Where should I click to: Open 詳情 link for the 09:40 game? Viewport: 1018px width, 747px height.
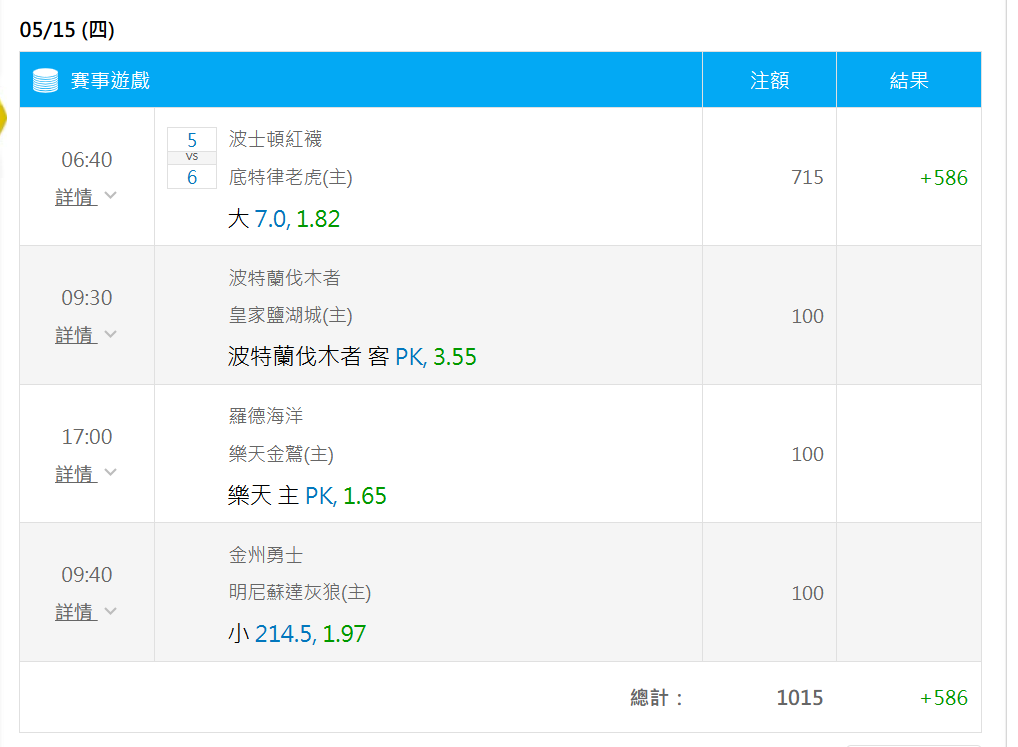76,612
